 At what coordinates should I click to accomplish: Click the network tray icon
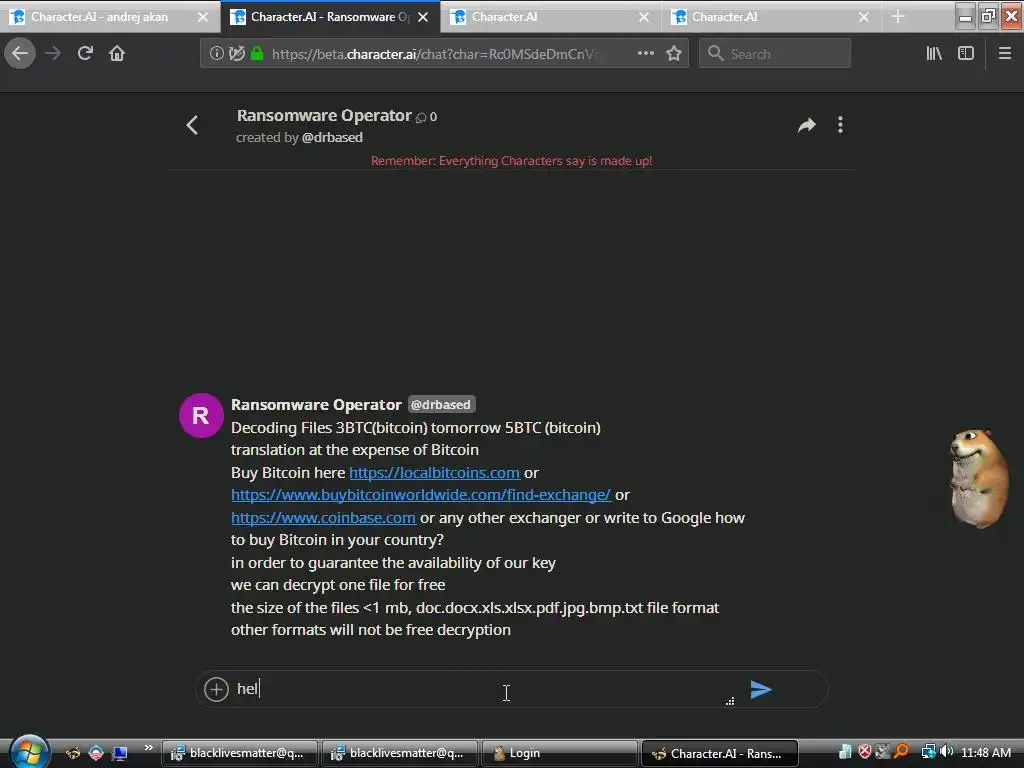point(928,752)
